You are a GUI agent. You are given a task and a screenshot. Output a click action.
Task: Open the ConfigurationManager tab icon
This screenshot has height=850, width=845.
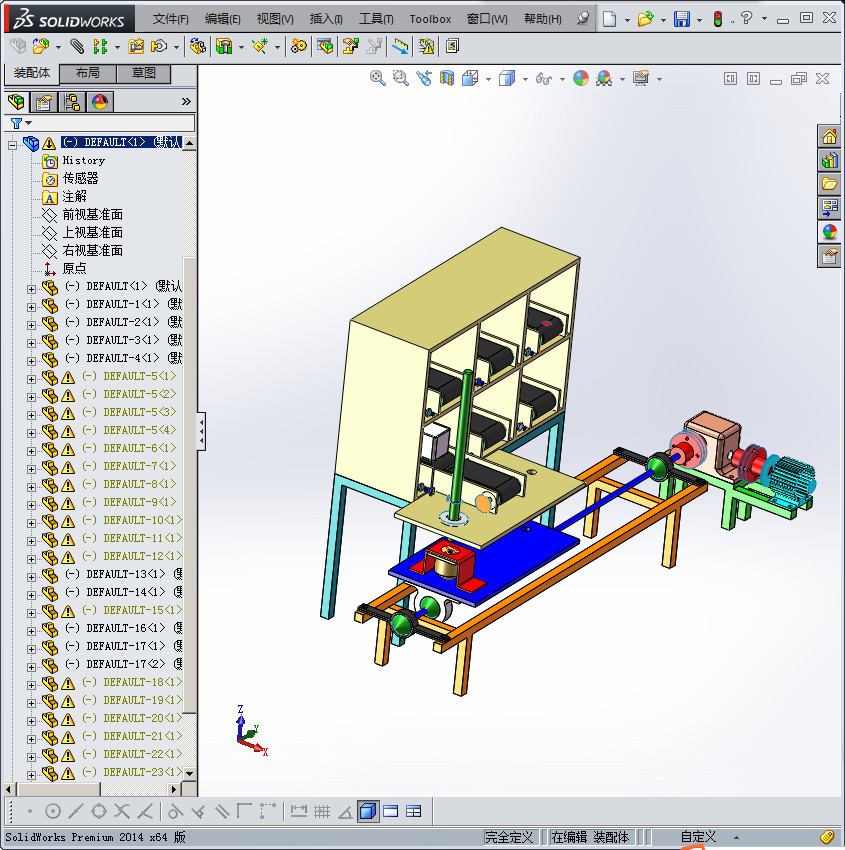click(72, 102)
